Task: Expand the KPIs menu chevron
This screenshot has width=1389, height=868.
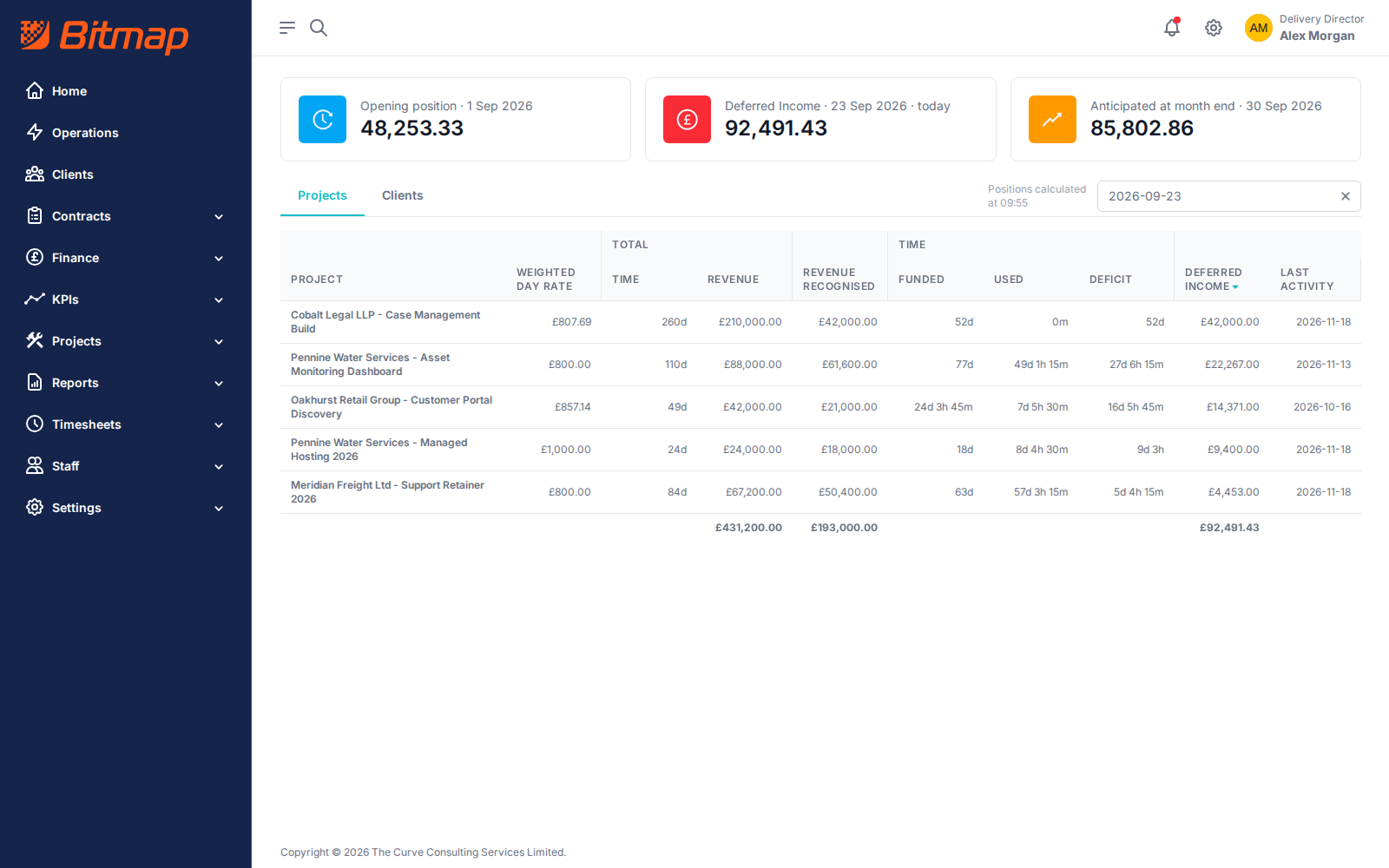Action: [x=219, y=299]
